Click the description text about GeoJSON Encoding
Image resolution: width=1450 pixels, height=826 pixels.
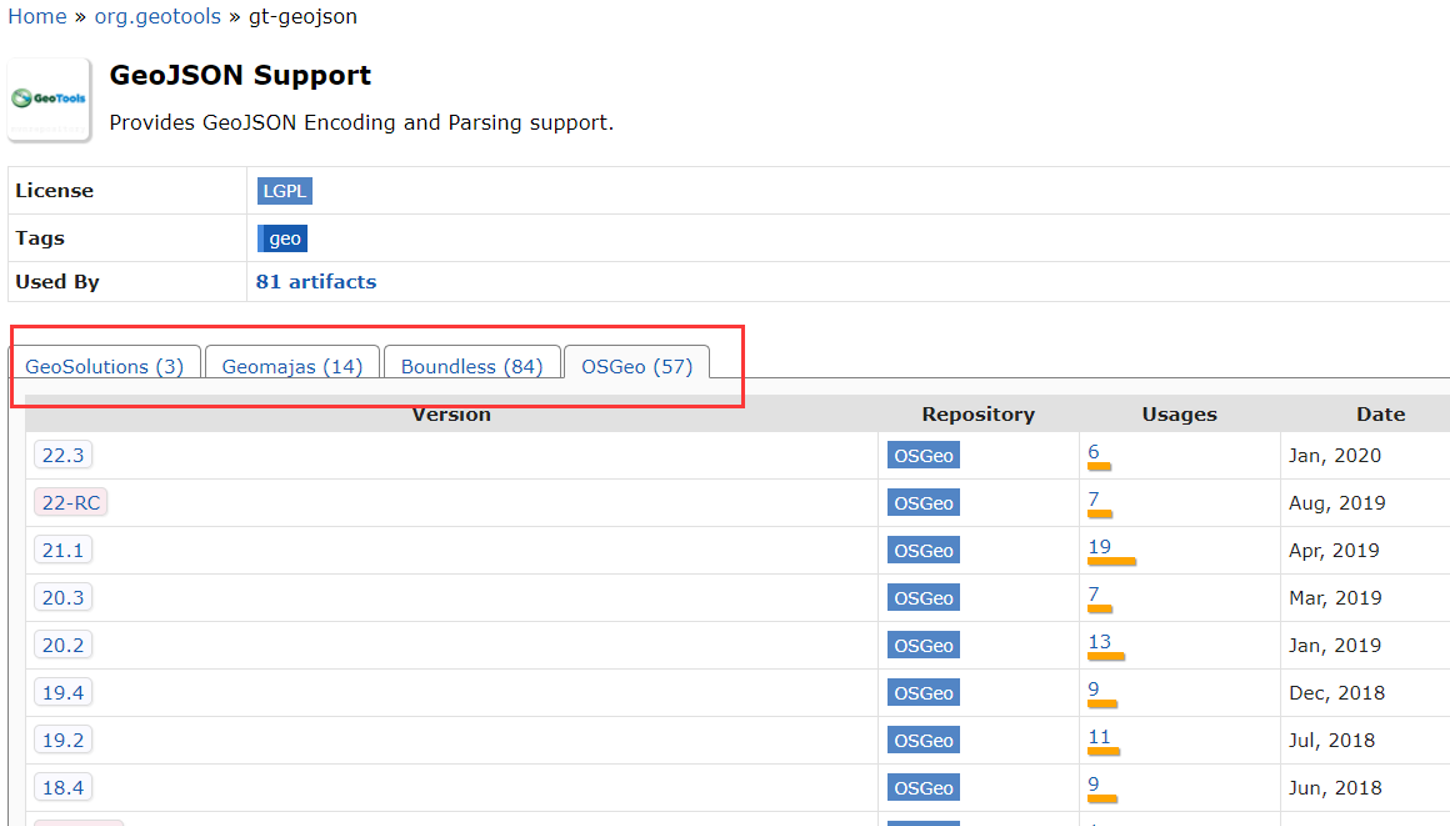(x=361, y=123)
